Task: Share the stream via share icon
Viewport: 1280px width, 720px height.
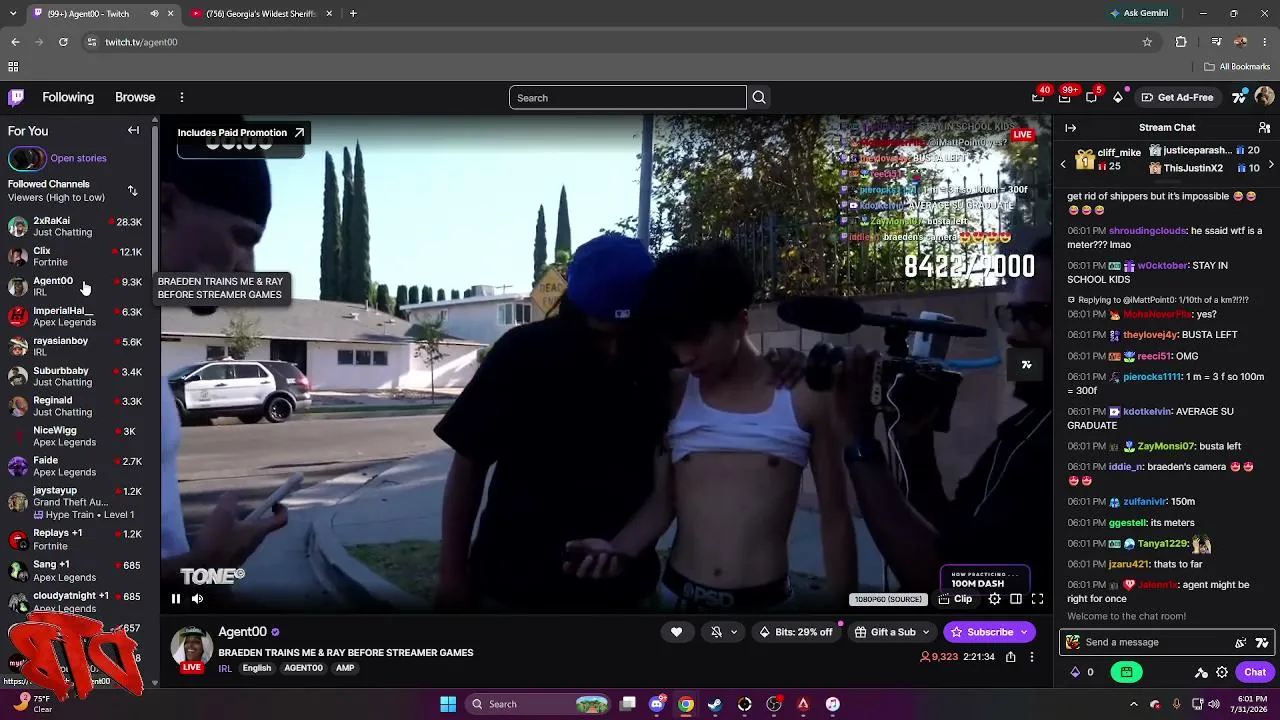Action: pyautogui.click(x=1011, y=657)
